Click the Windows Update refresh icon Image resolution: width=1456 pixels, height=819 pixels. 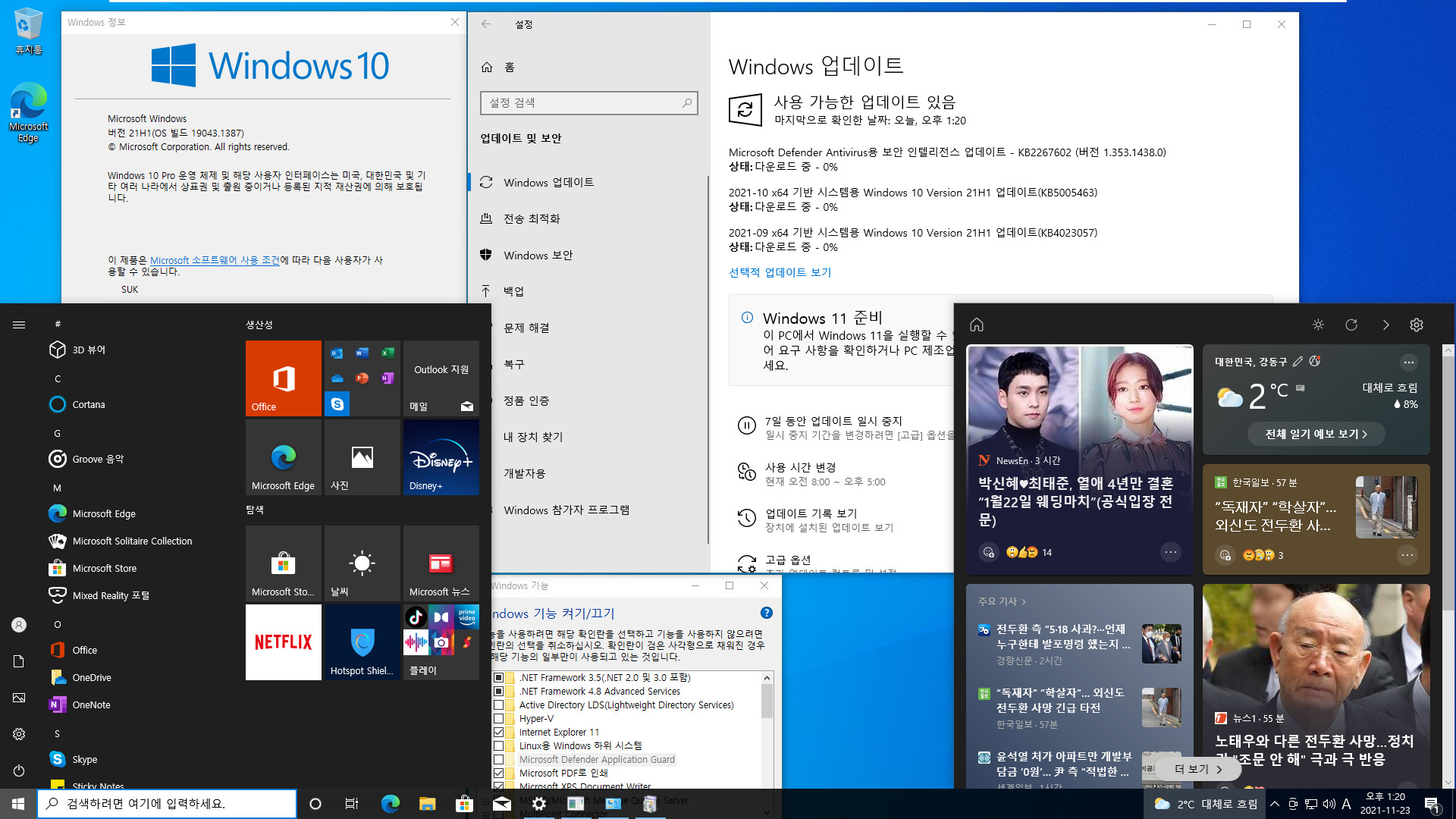(745, 110)
